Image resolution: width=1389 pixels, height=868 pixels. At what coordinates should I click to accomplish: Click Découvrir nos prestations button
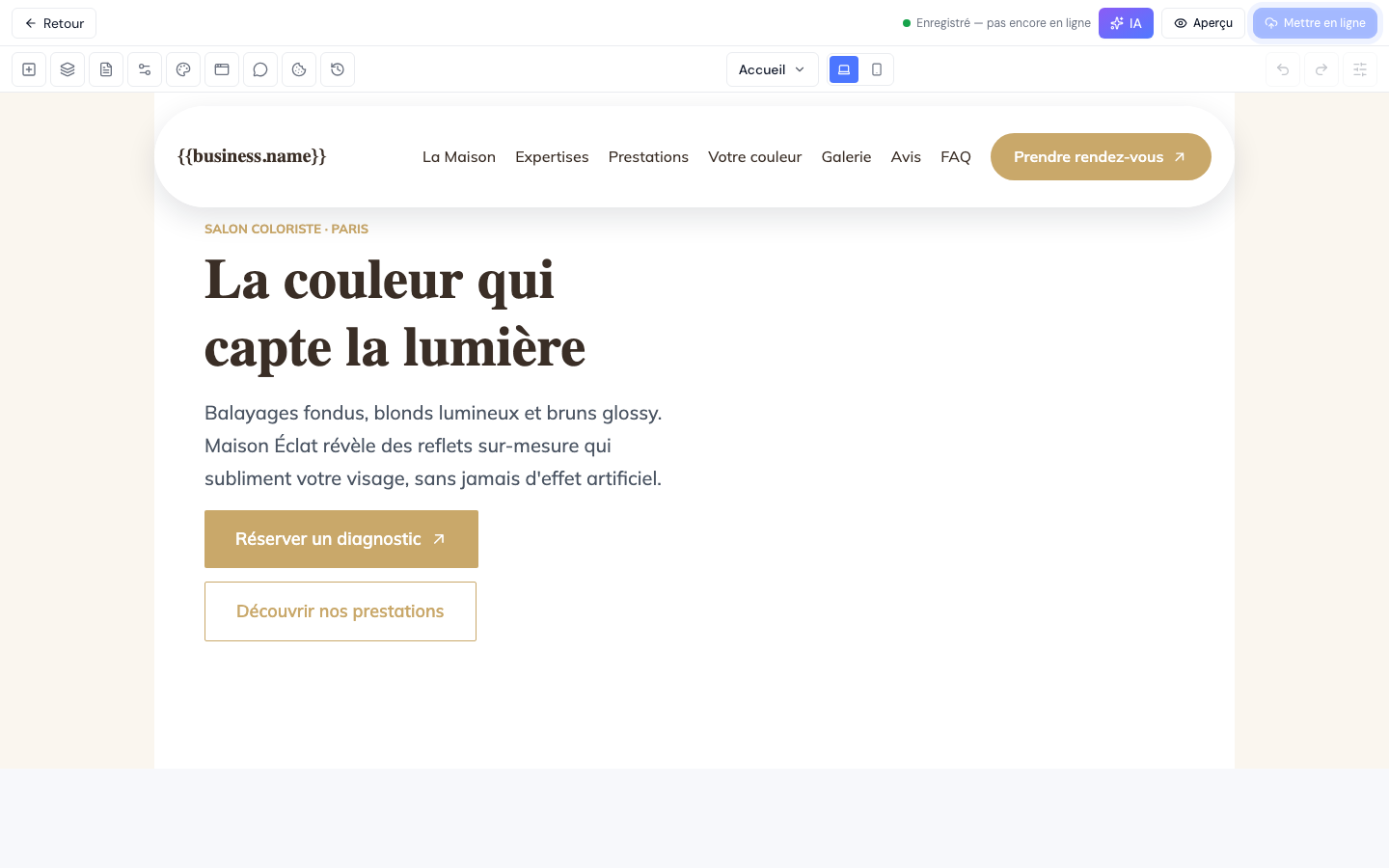click(x=340, y=611)
